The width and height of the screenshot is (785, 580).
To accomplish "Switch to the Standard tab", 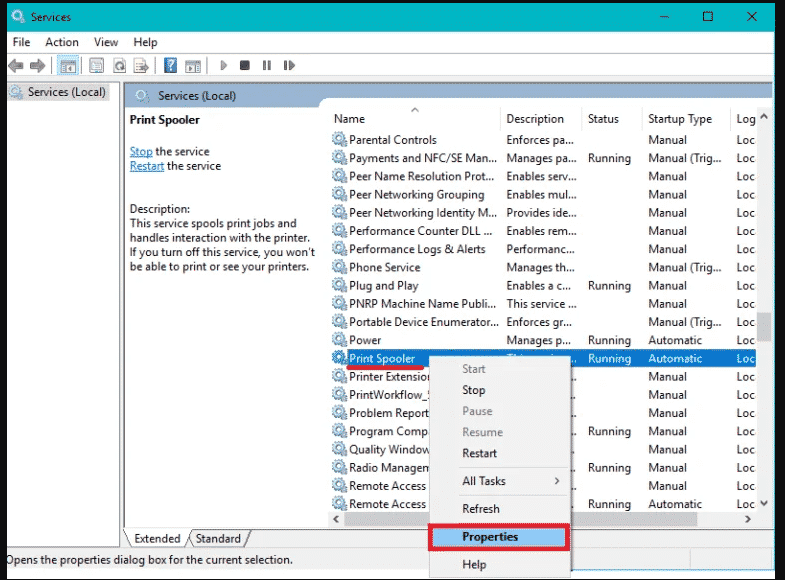I will (x=218, y=538).
